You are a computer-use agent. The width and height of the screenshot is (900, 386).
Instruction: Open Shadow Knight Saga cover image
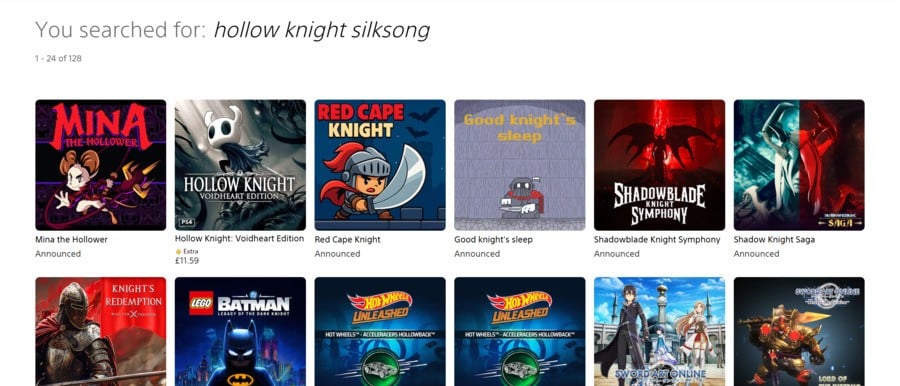click(x=799, y=165)
